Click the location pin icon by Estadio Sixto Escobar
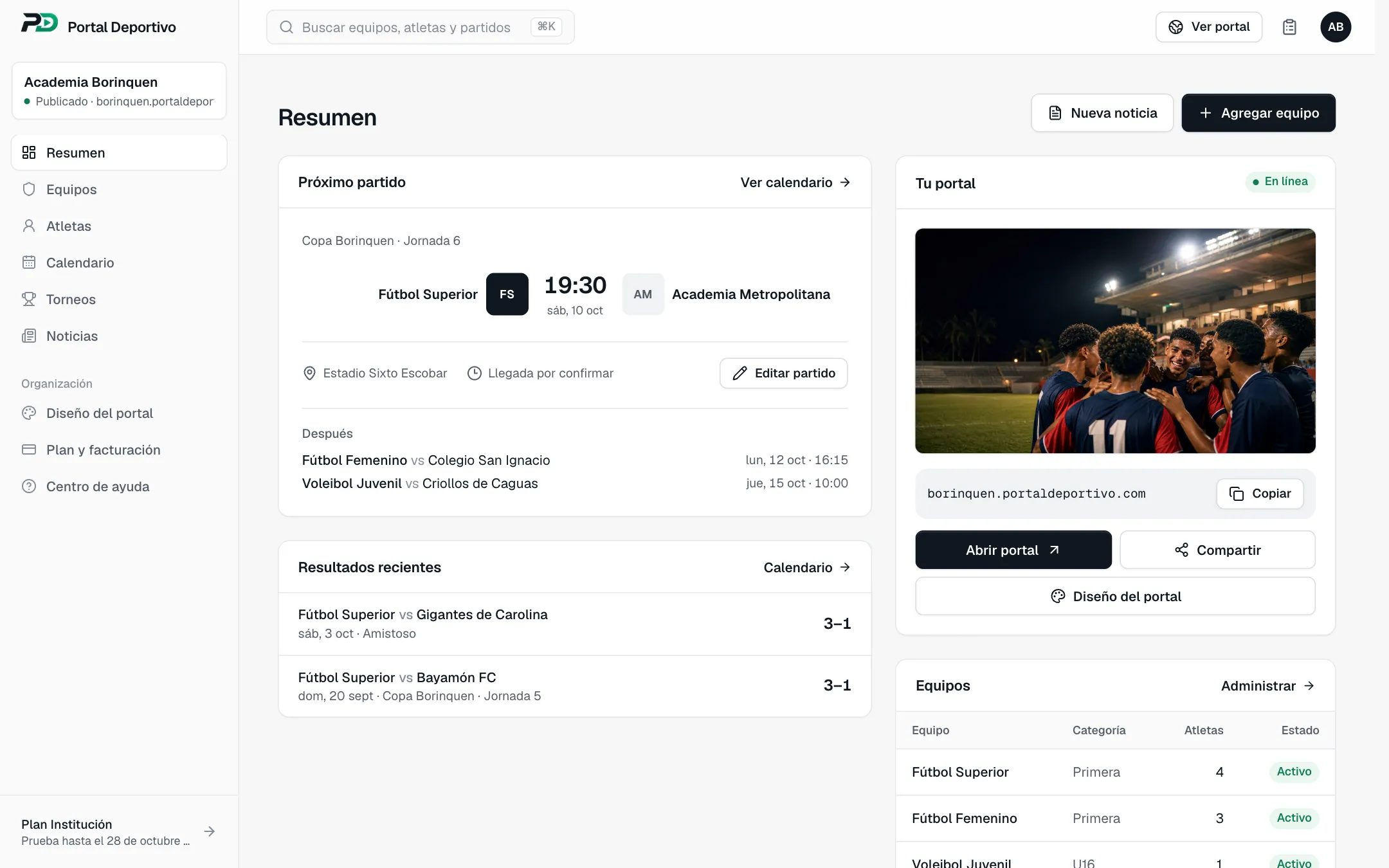1389x868 pixels. 309,373
